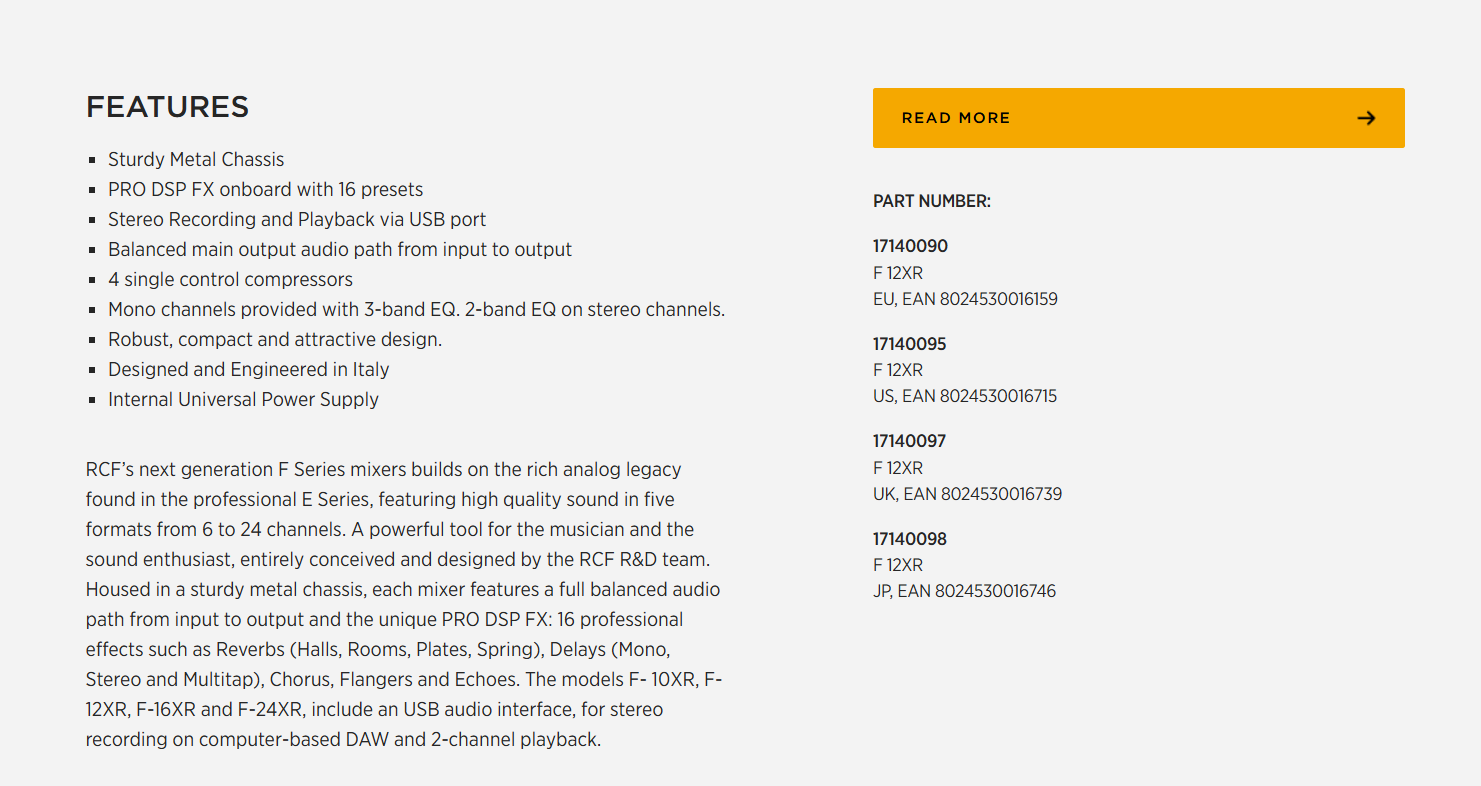Click part number 17140095
Screen dimensions: 1481x786
tap(909, 344)
